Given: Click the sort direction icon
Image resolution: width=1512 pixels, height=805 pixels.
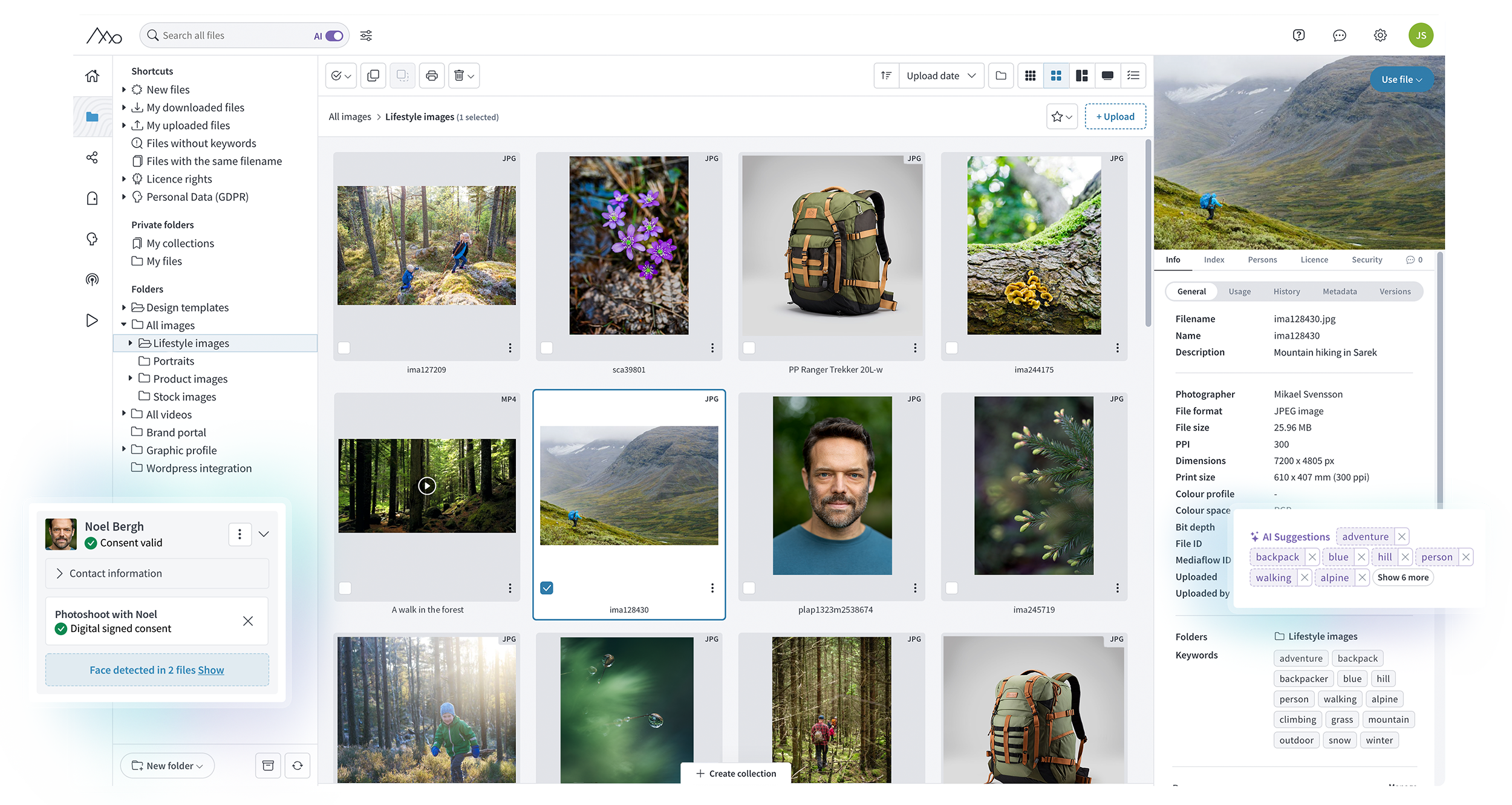Looking at the screenshot, I should 886,76.
